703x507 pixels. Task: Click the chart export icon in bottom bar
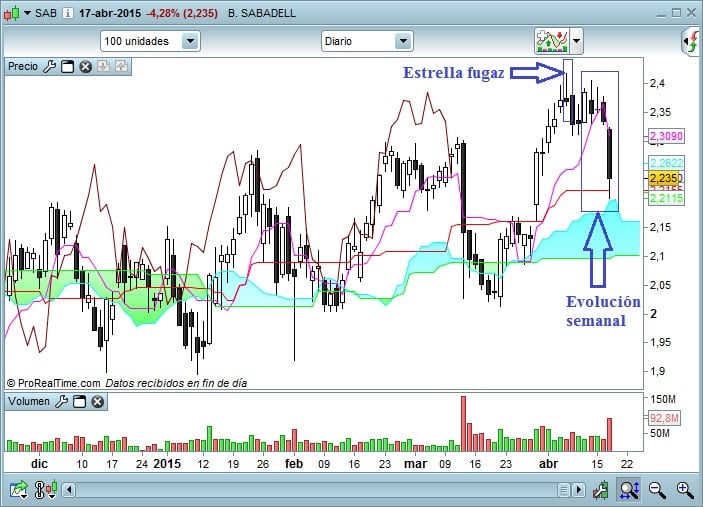coord(19,490)
